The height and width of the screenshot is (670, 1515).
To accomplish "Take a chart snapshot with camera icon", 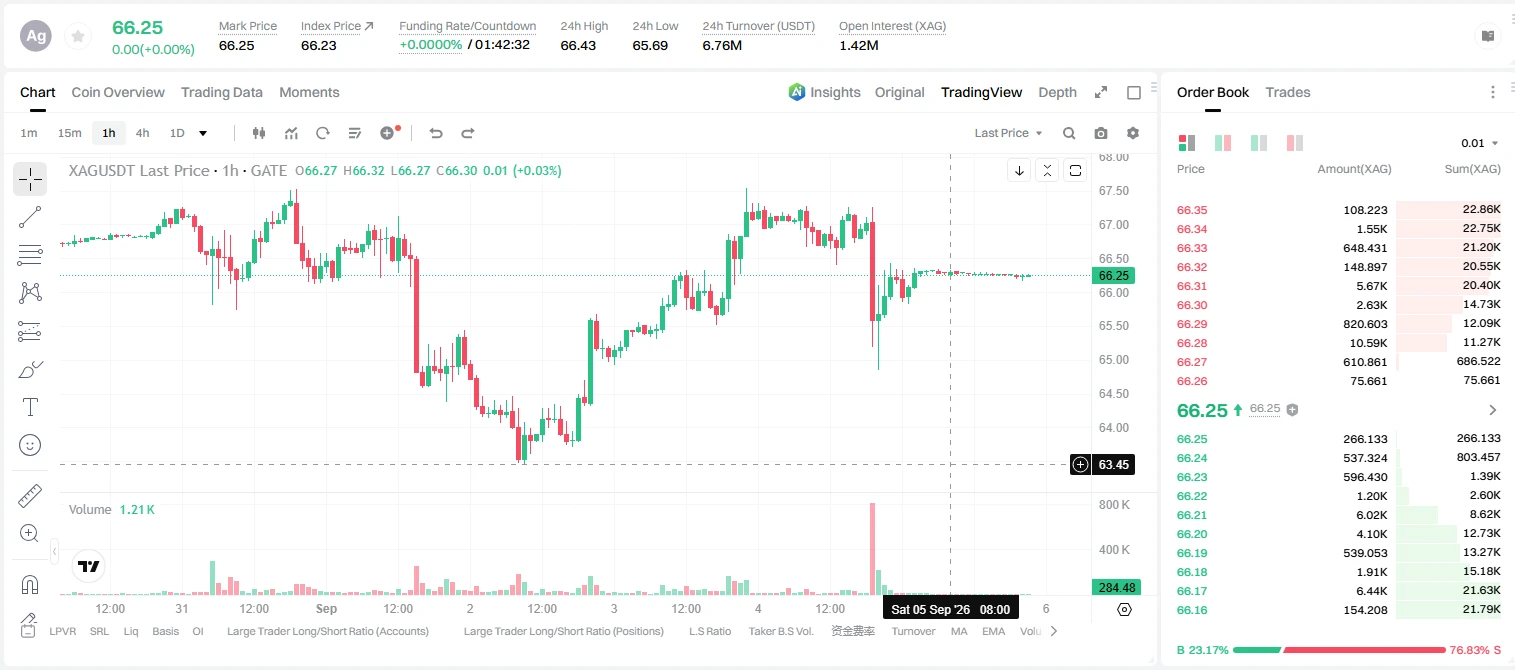I will (x=1101, y=133).
